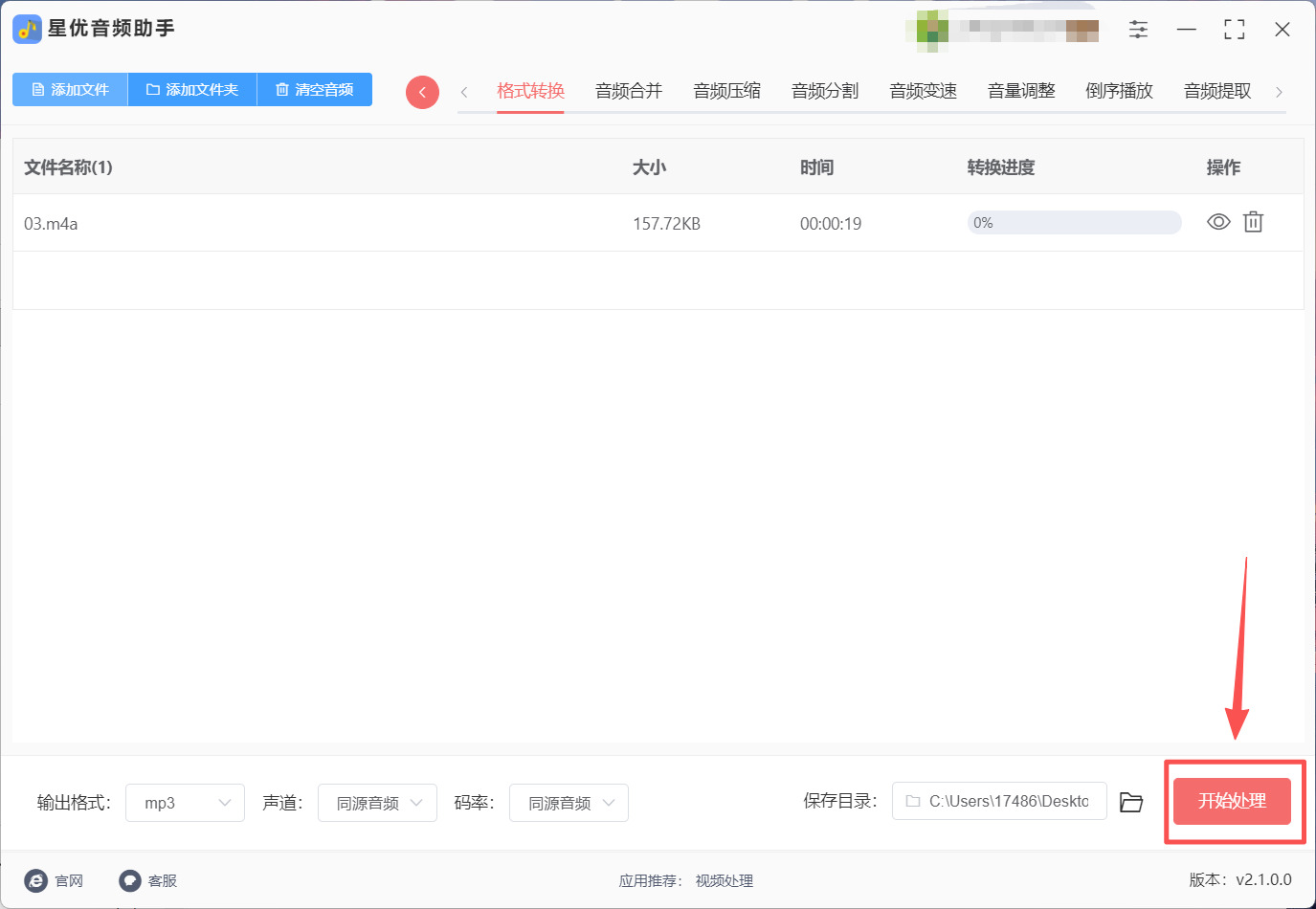This screenshot has width=1316, height=909.
Task: Preview 03.m4a with the eye icon
Action: click(x=1218, y=222)
